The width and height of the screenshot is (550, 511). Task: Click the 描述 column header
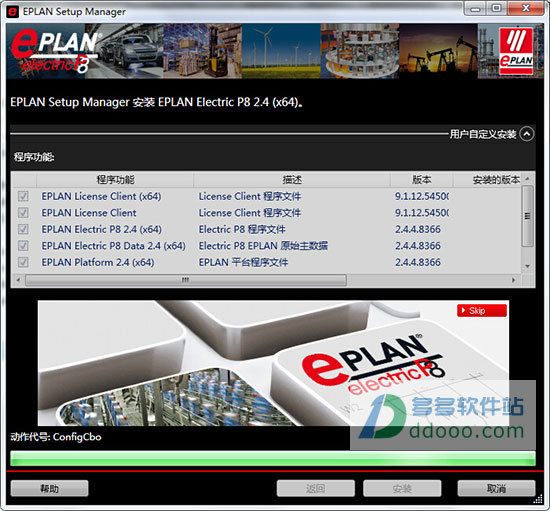(292, 180)
